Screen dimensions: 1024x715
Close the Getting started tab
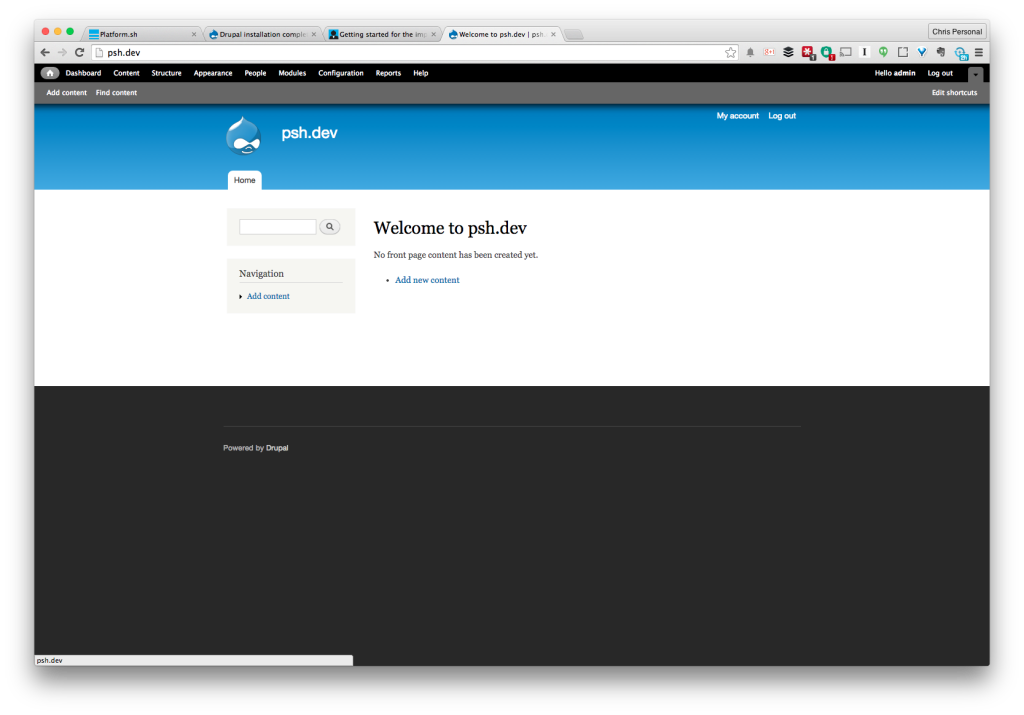(x=433, y=35)
